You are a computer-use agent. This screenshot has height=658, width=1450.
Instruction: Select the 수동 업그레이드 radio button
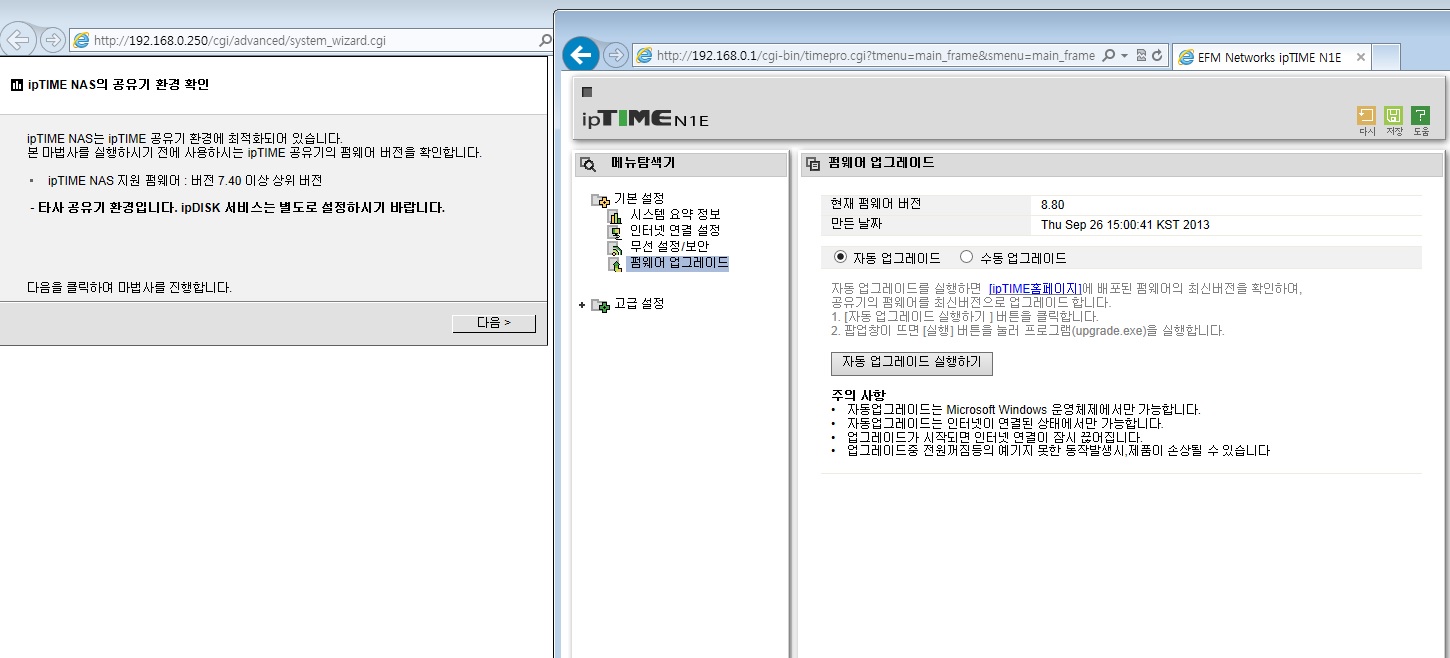coord(966,257)
